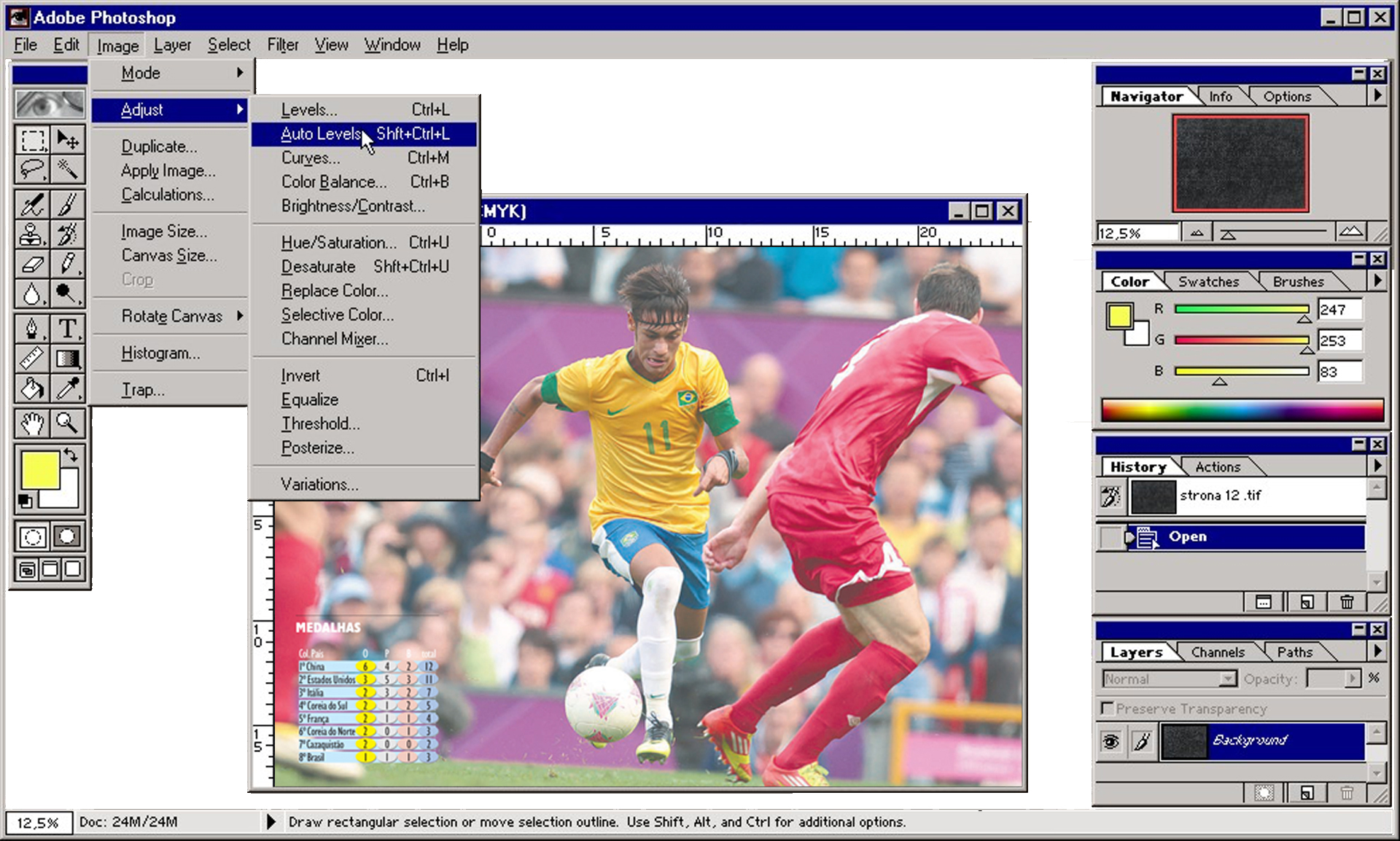The image size is (1400, 841).
Task: Open the Filter menu
Action: [x=282, y=45]
